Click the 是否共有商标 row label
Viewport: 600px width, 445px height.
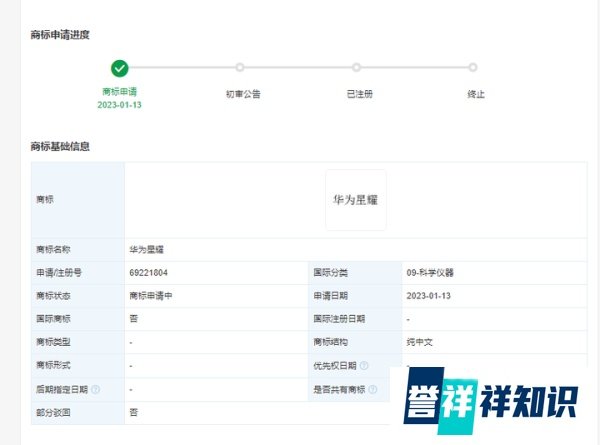point(339,390)
